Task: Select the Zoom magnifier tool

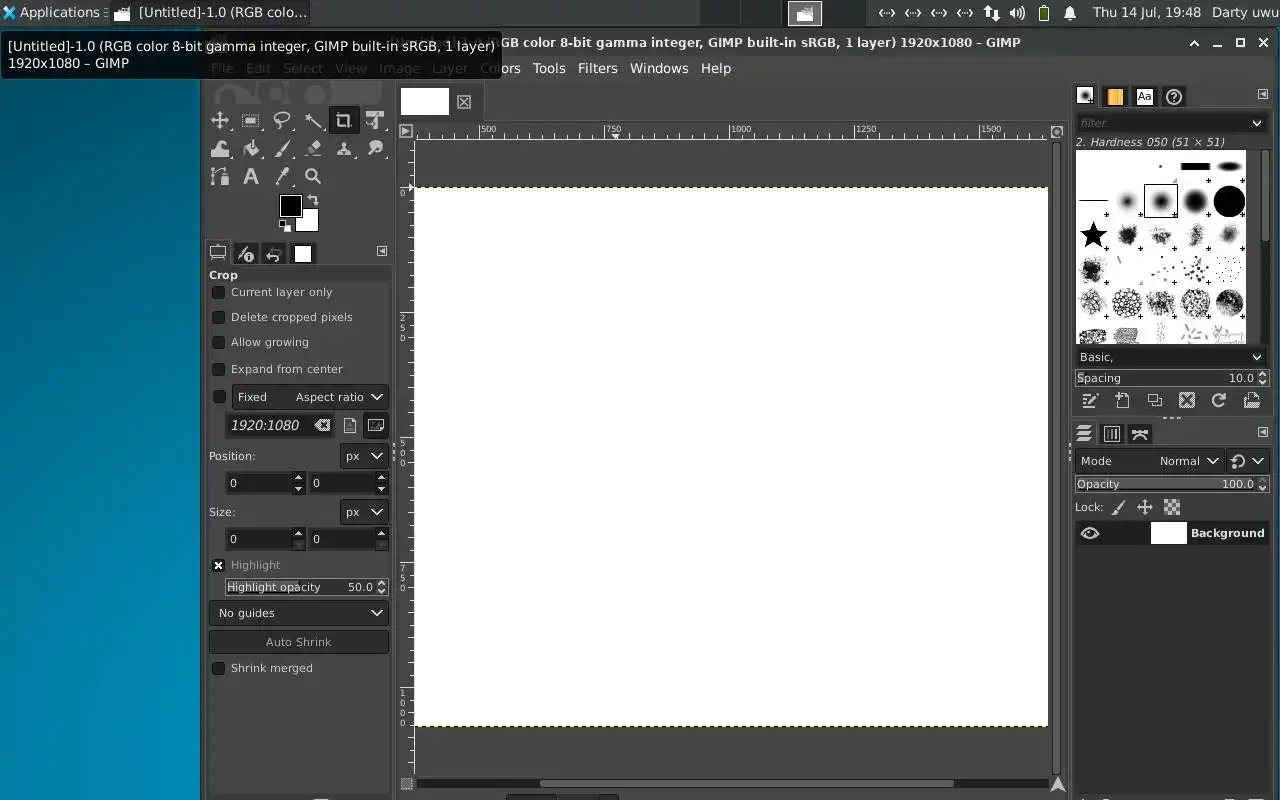Action: [313, 176]
